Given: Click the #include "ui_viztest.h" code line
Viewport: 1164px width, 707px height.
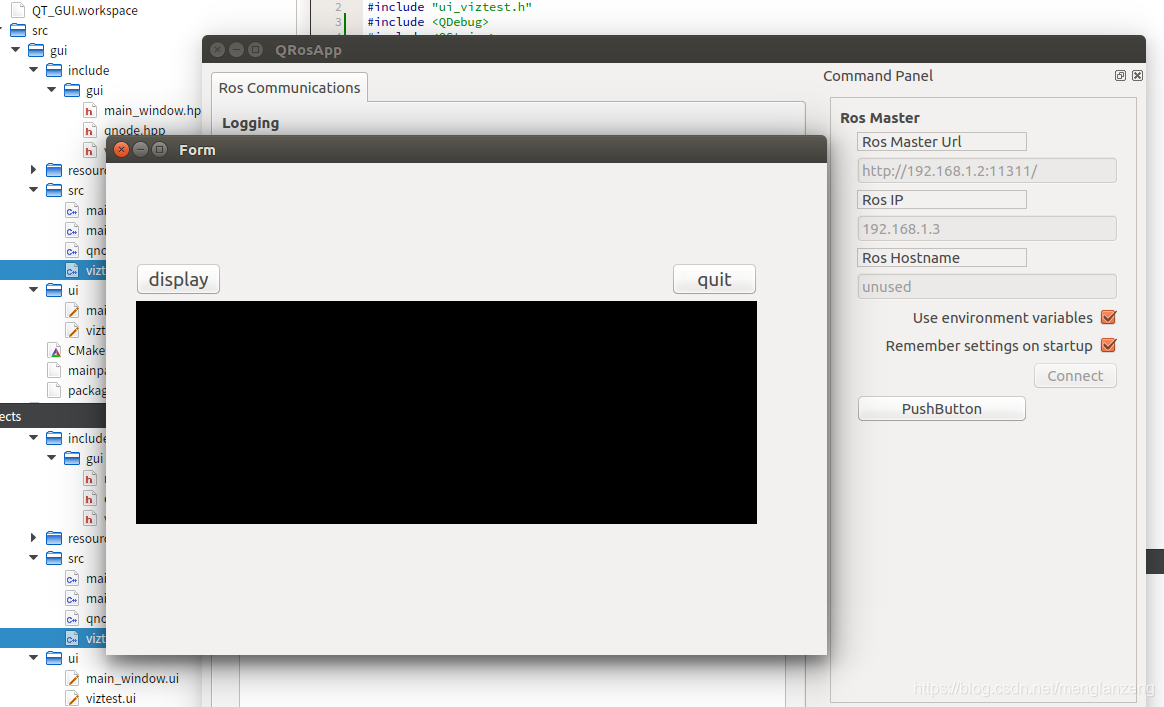Looking at the screenshot, I should 449,7.
